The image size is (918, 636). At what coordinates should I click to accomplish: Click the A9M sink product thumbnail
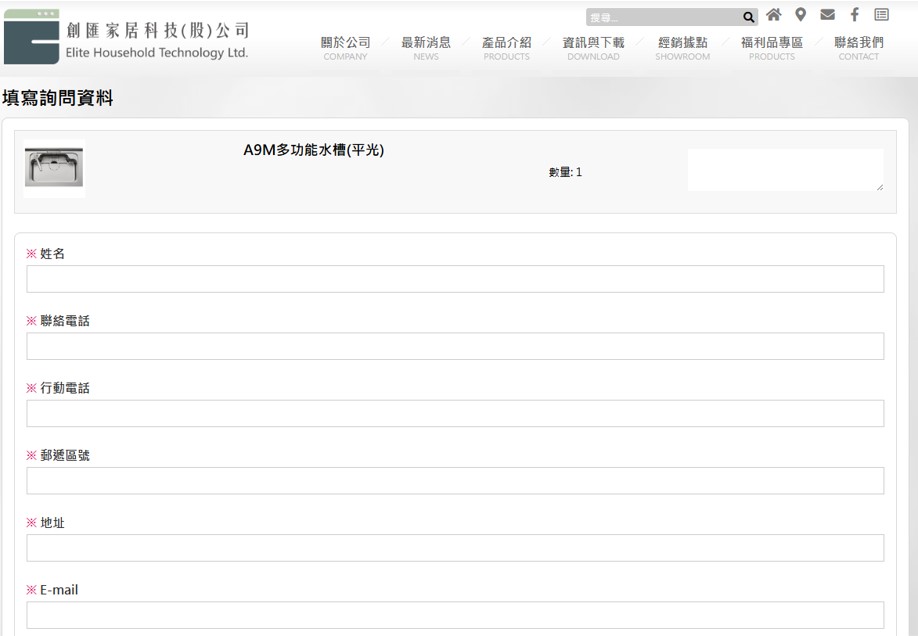[x=54, y=170]
